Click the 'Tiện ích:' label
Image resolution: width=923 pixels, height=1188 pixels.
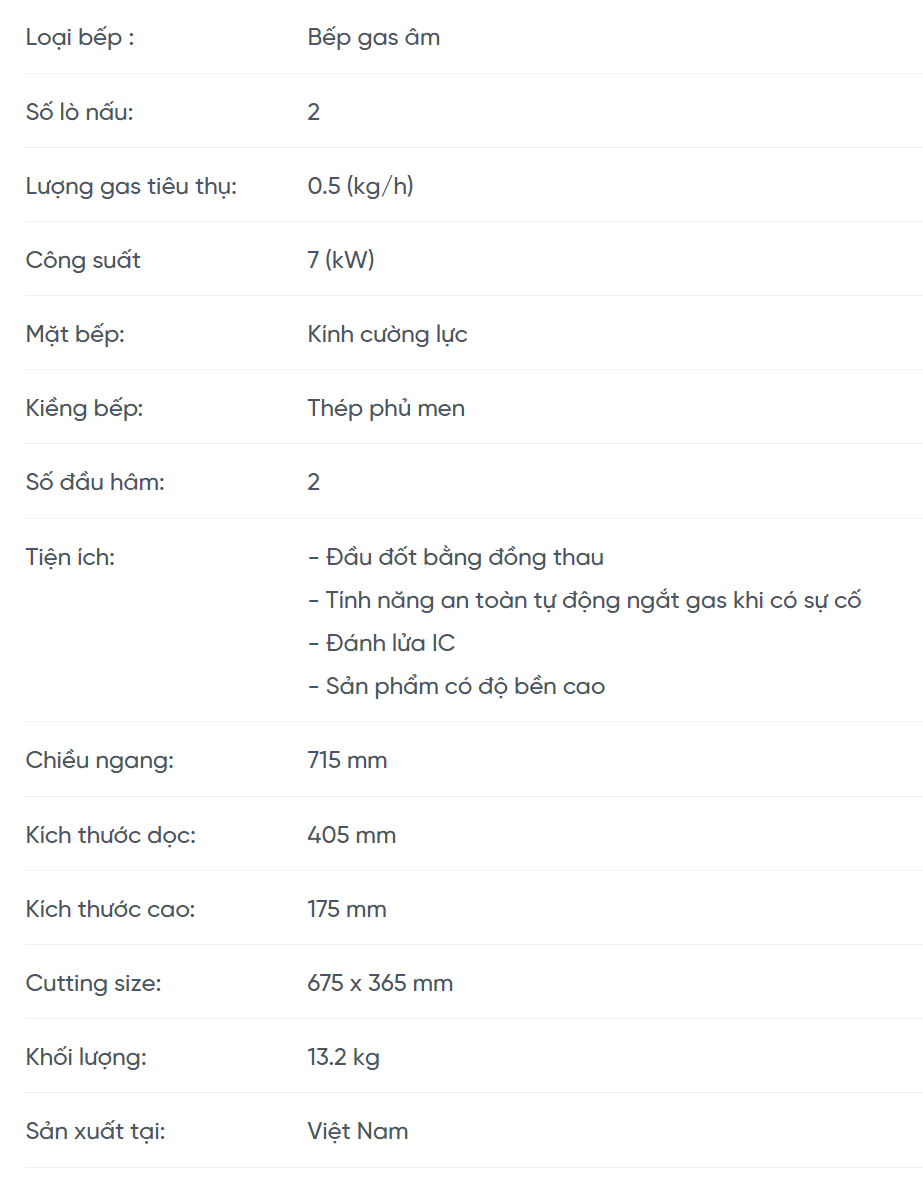[x=70, y=557]
